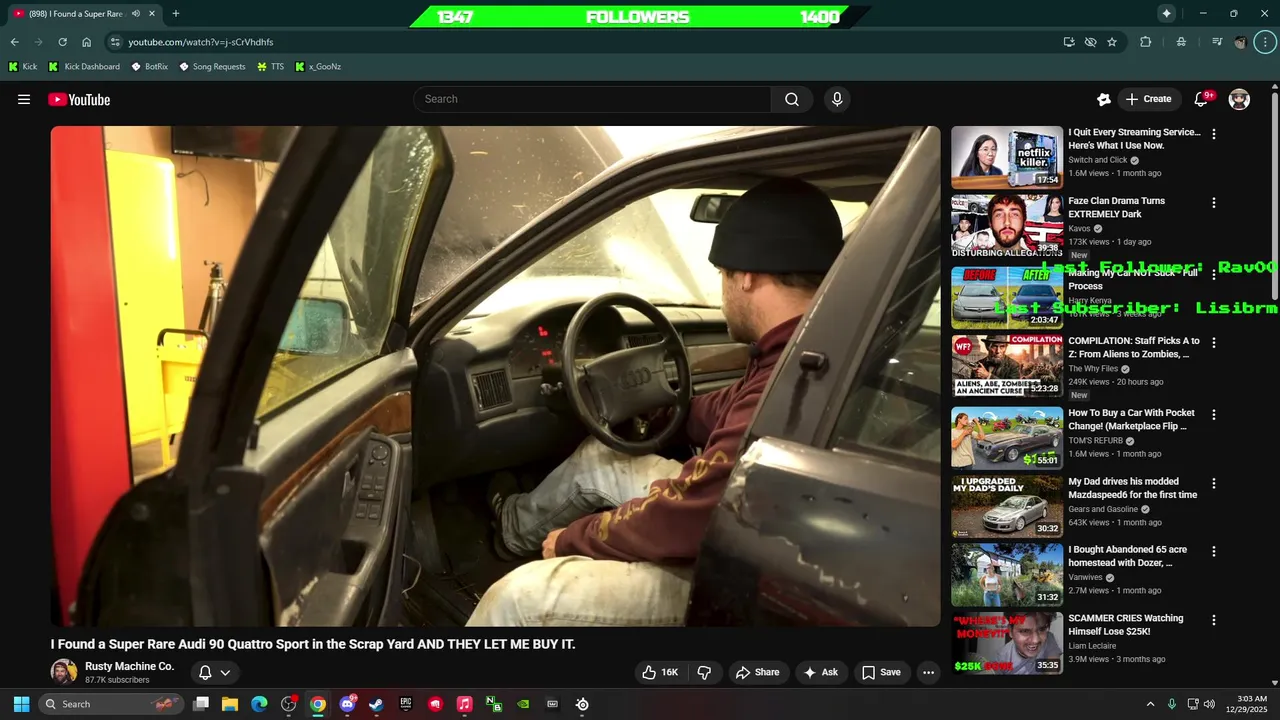Open YouTube notifications bell
The image size is (1280, 720).
coord(1202,99)
